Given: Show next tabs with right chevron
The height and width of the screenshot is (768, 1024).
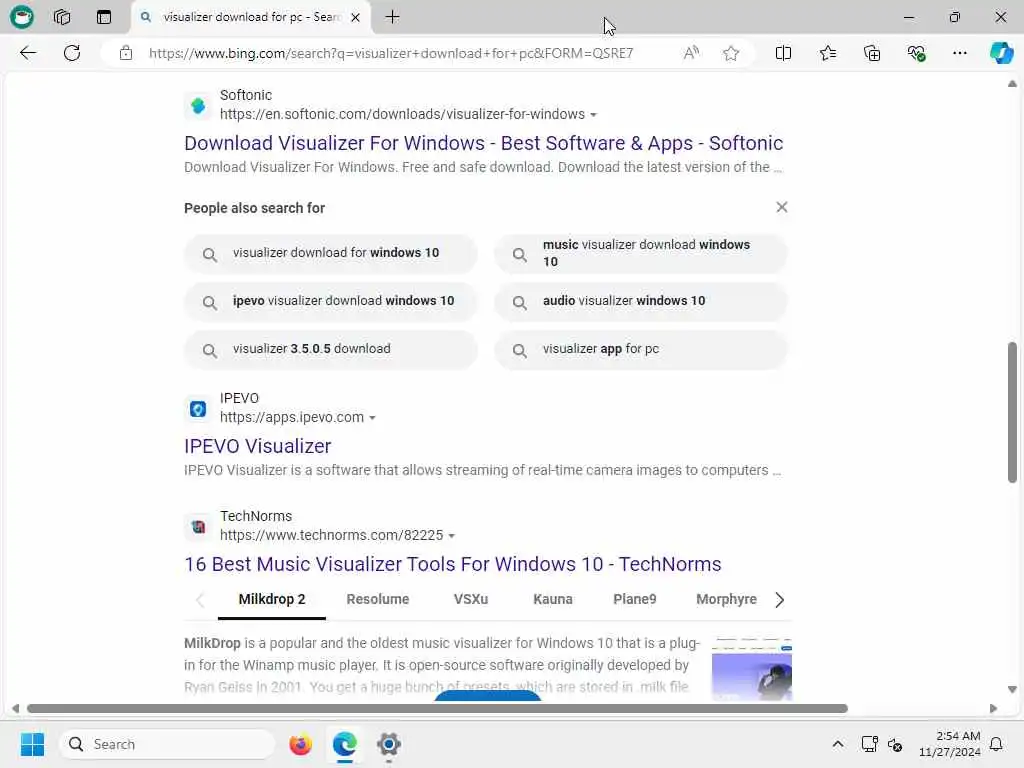Looking at the screenshot, I should click(779, 600).
